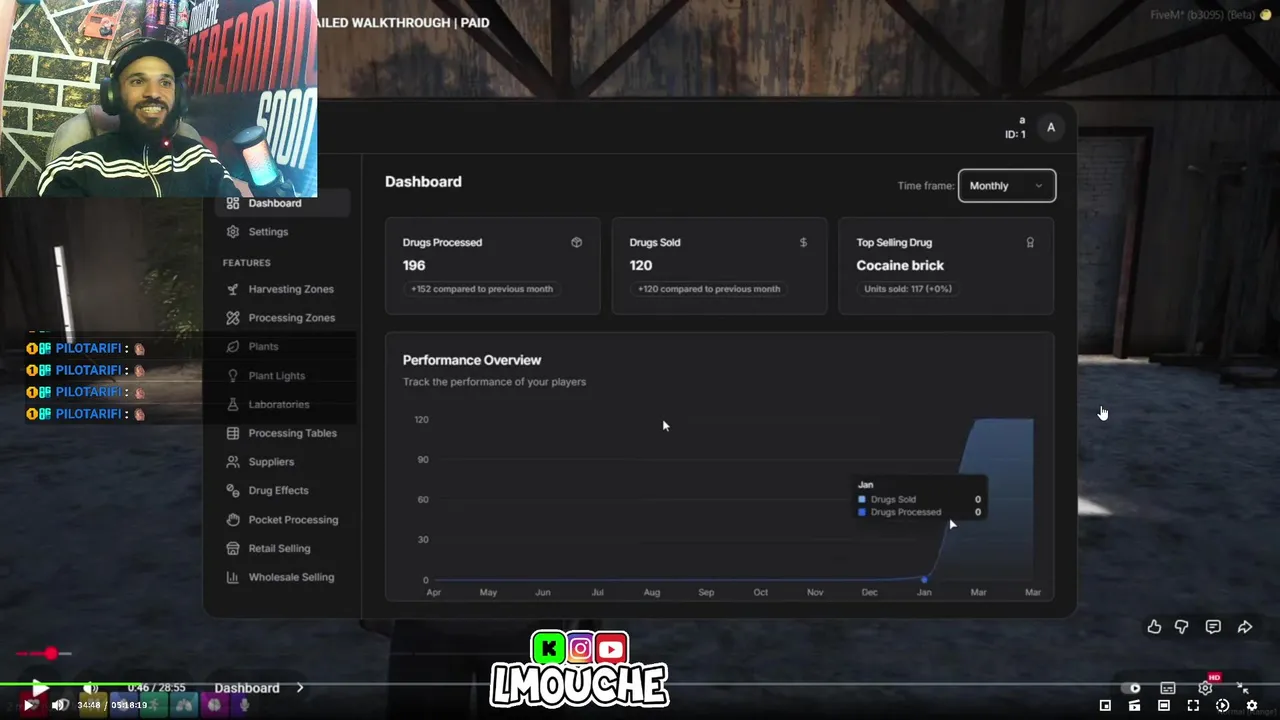Image resolution: width=1280 pixels, height=720 pixels.
Task: Adjust the red volume slider knob
Action: 51,653
